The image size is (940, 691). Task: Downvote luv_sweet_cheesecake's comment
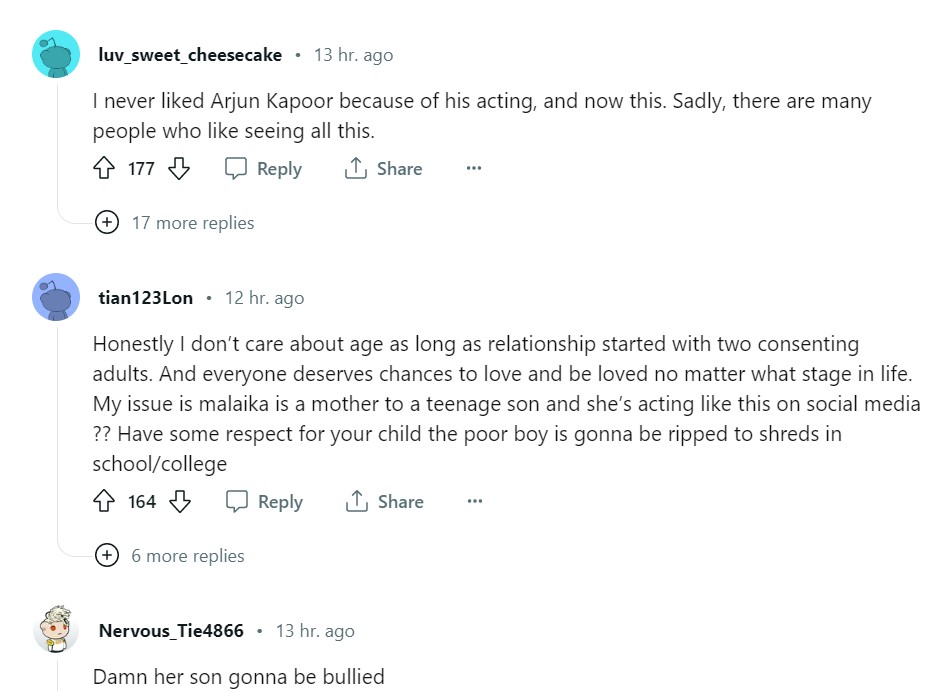[179, 169]
